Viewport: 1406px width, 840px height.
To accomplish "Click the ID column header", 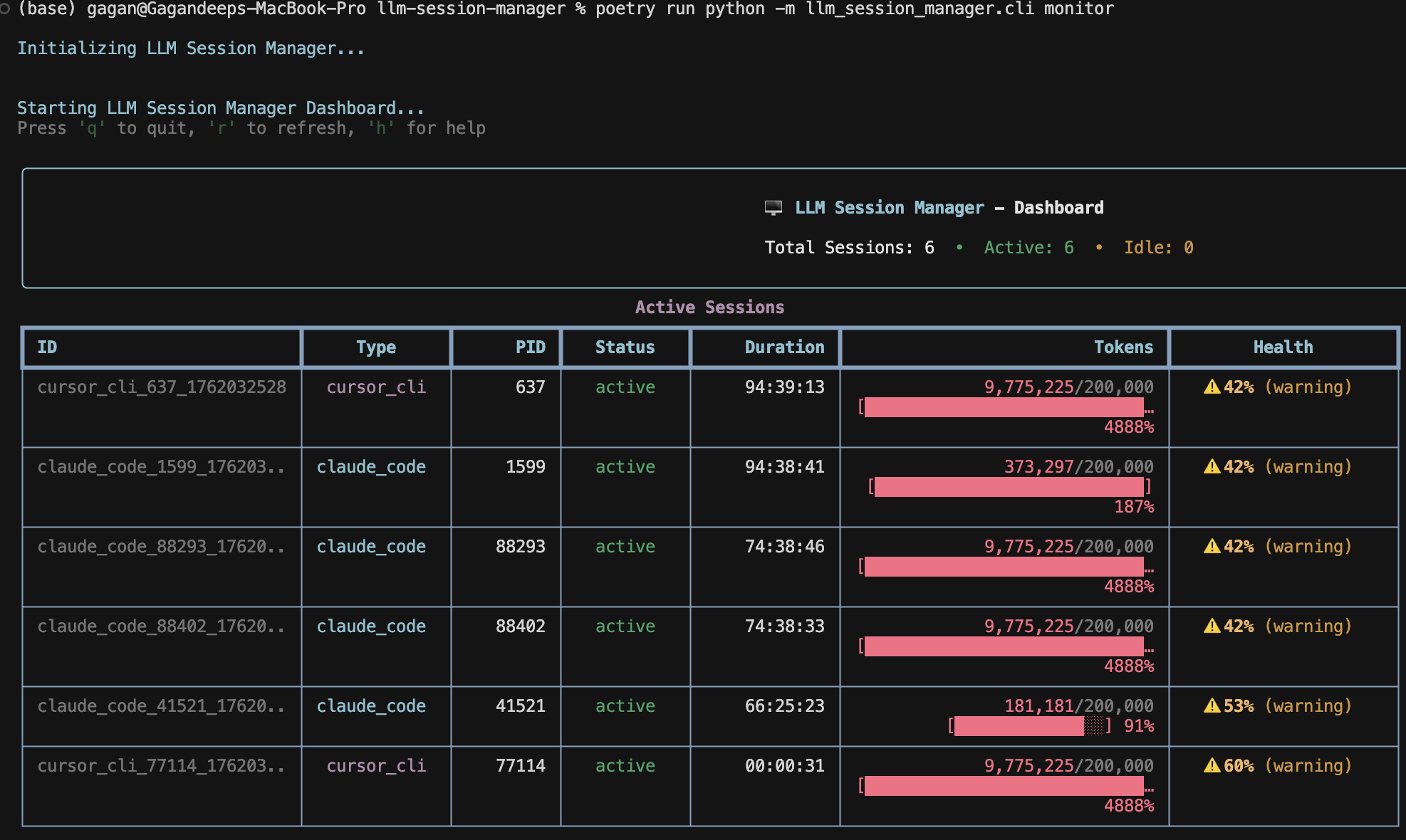I will click(x=47, y=347).
